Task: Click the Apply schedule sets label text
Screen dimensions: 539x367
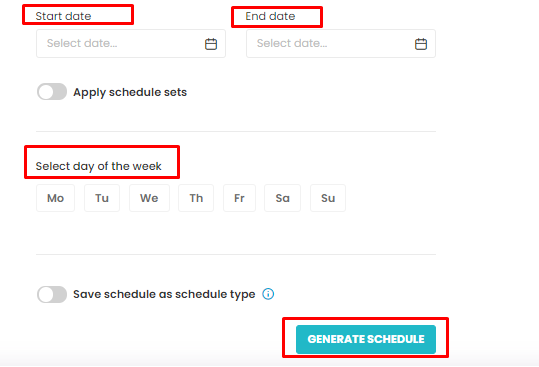Action: (x=130, y=92)
